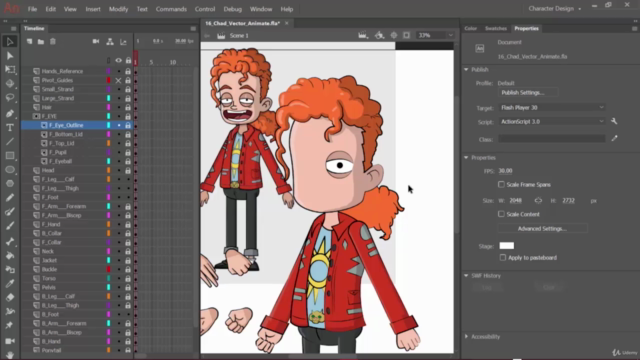The width and height of the screenshot is (640, 360).
Task: Enable Scale Content checkbox
Action: 501,214
